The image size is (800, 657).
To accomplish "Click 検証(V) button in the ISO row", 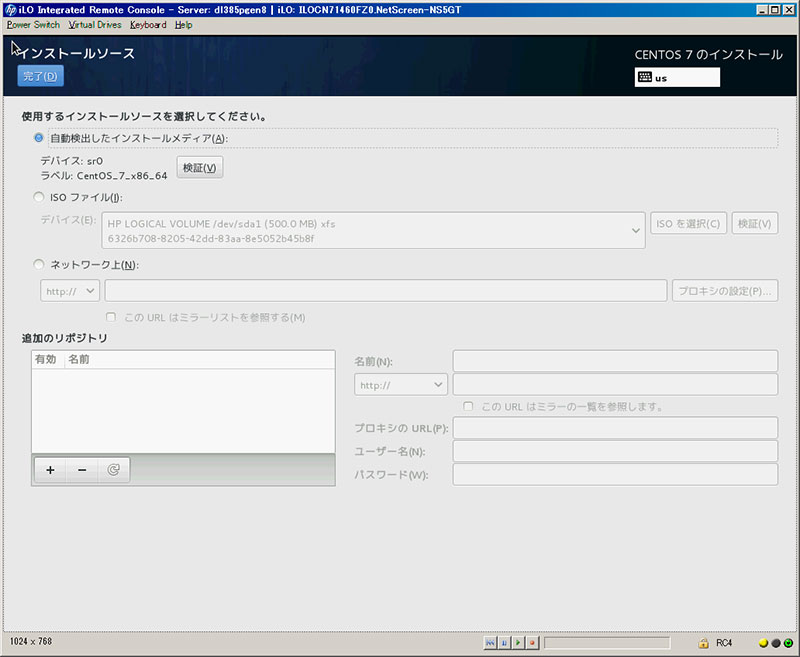I will (755, 223).
